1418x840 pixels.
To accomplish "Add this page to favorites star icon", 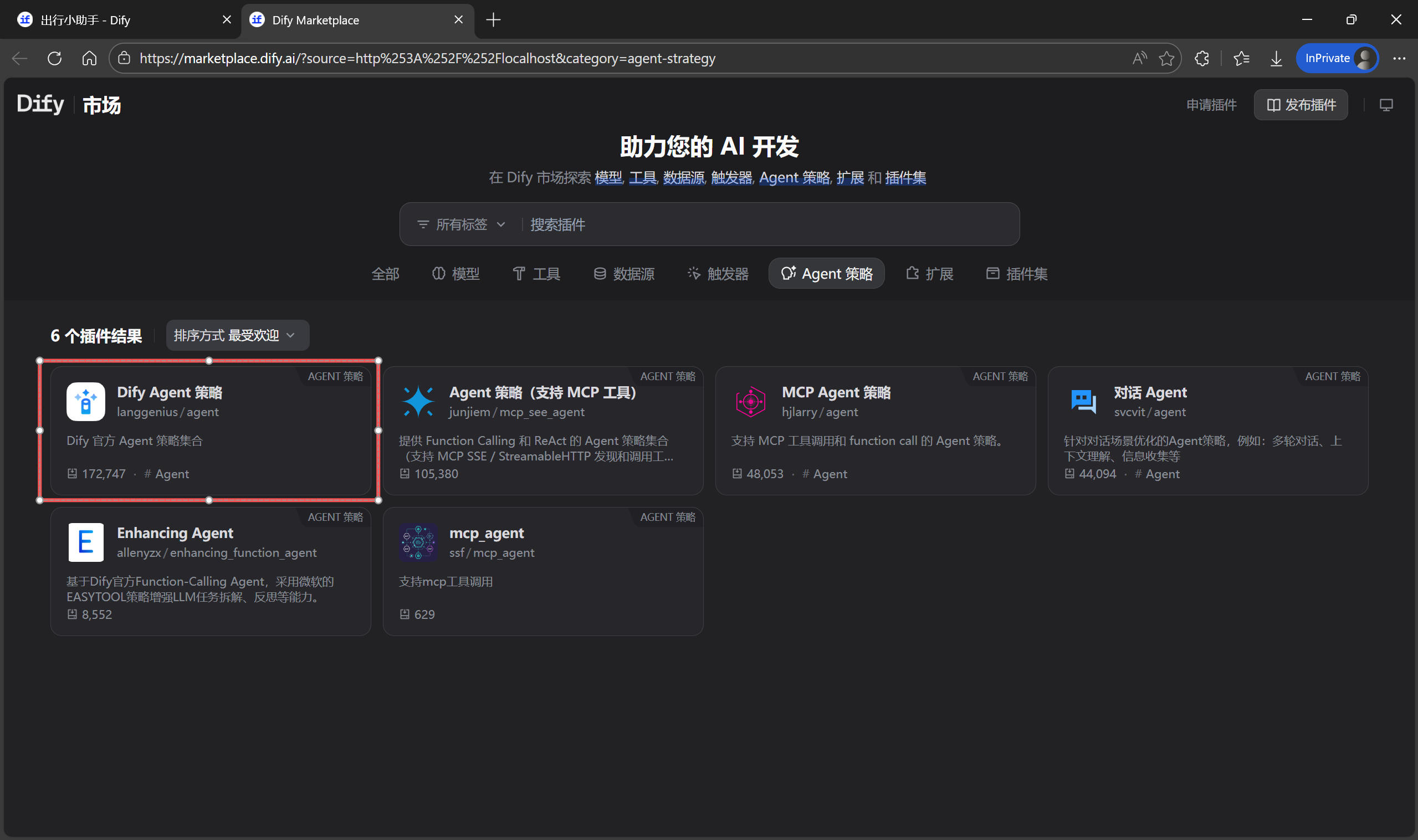I will coord(1166,58).
